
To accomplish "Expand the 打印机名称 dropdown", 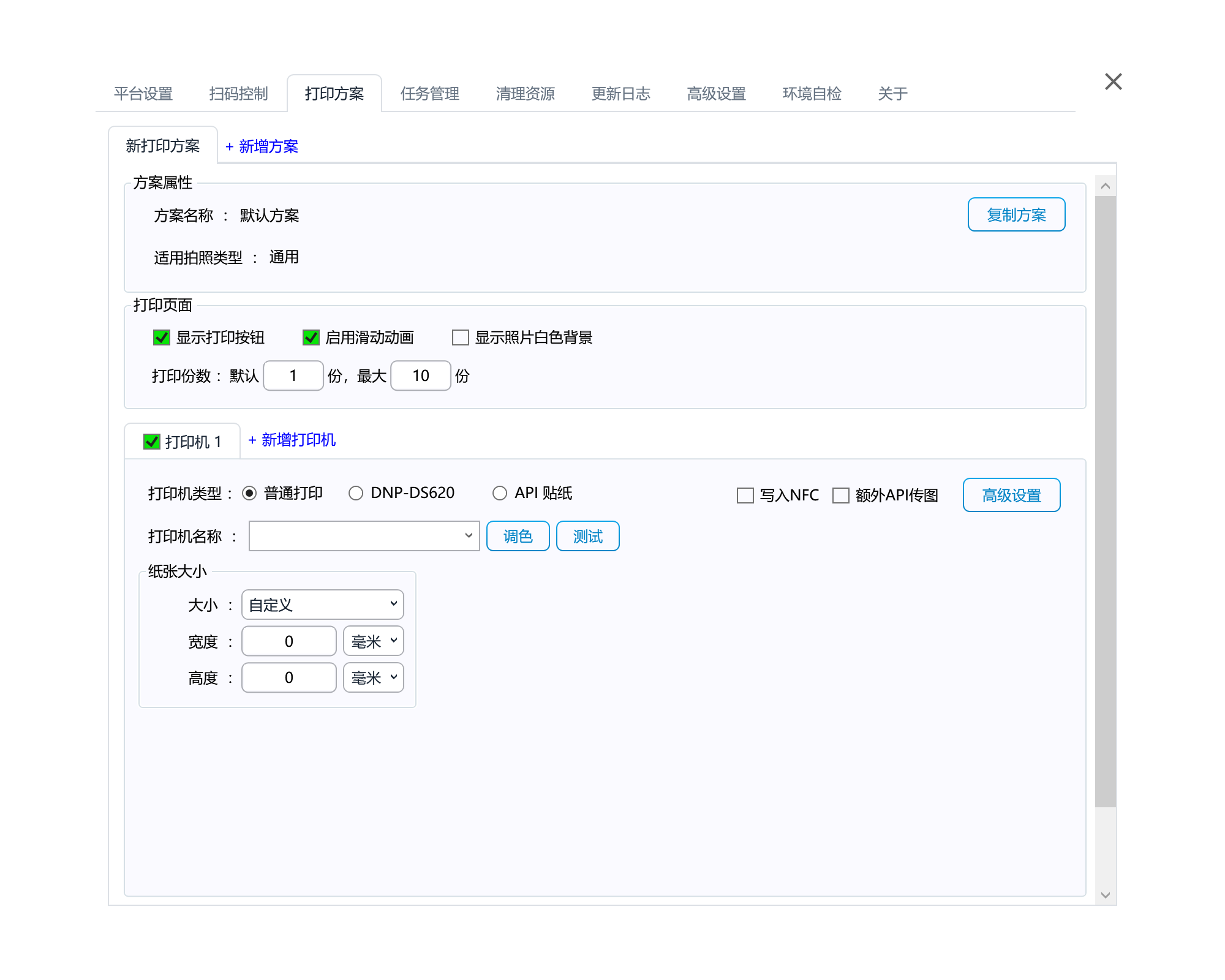I will tap(364, 536).
